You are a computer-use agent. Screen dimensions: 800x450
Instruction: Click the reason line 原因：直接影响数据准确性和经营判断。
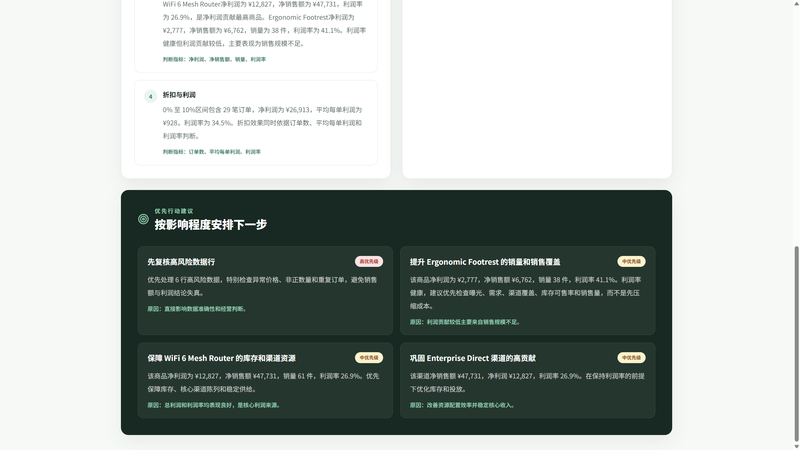pos(198,309)
